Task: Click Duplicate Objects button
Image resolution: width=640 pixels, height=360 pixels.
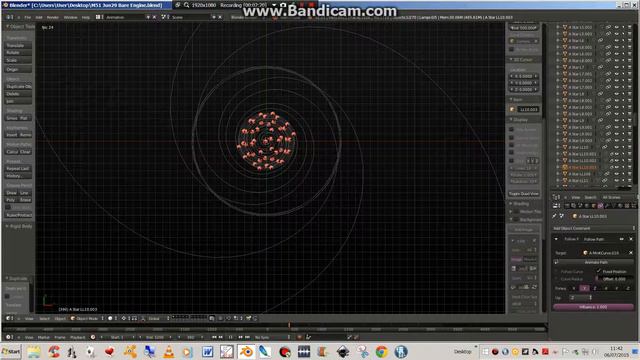Action: 18,87
